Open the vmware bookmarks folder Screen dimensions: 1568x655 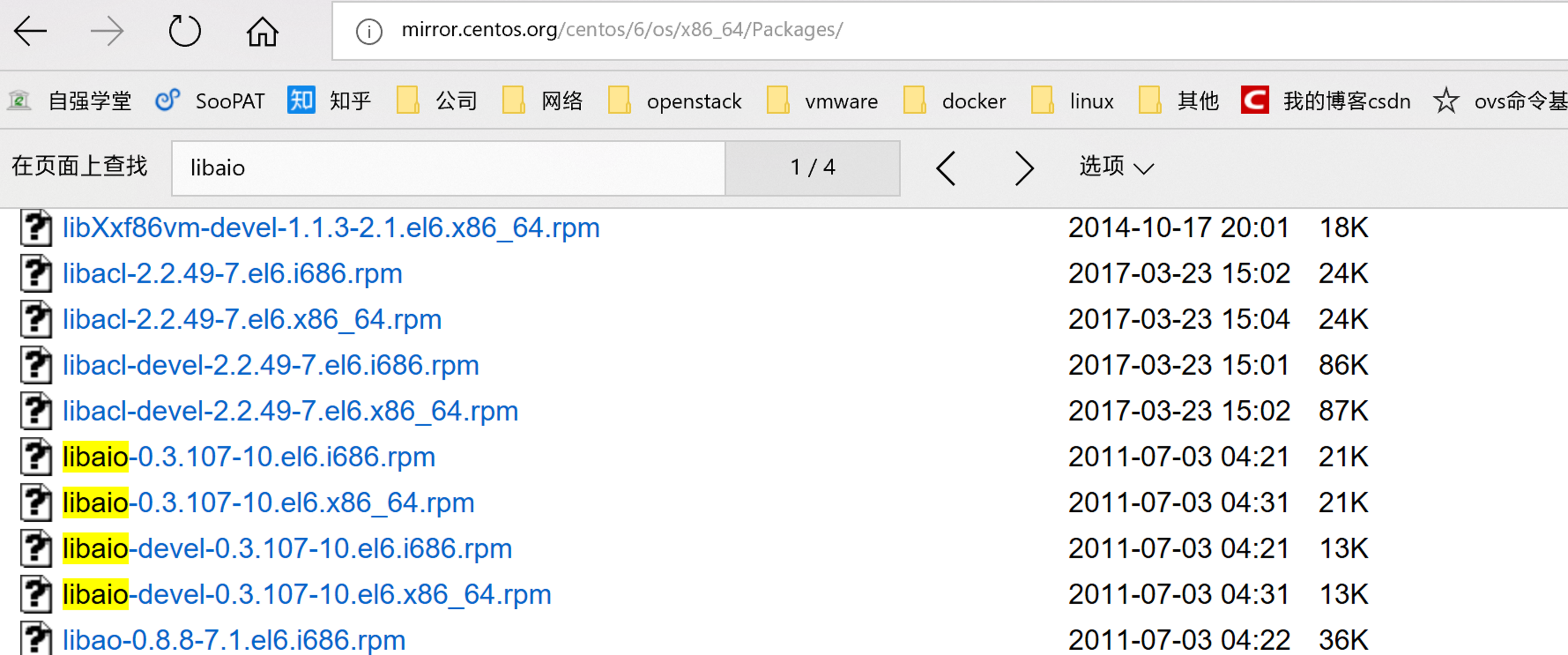pos(822,100)
